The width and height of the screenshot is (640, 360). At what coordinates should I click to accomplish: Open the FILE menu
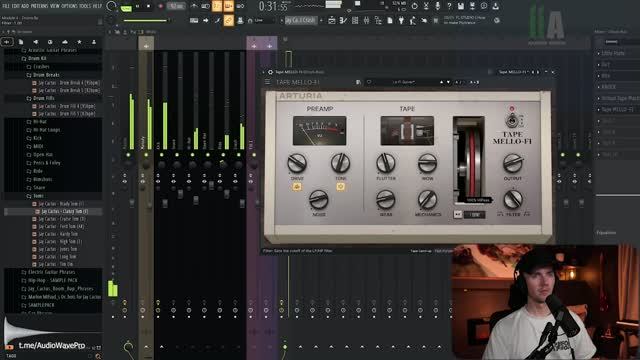(6, 6)
